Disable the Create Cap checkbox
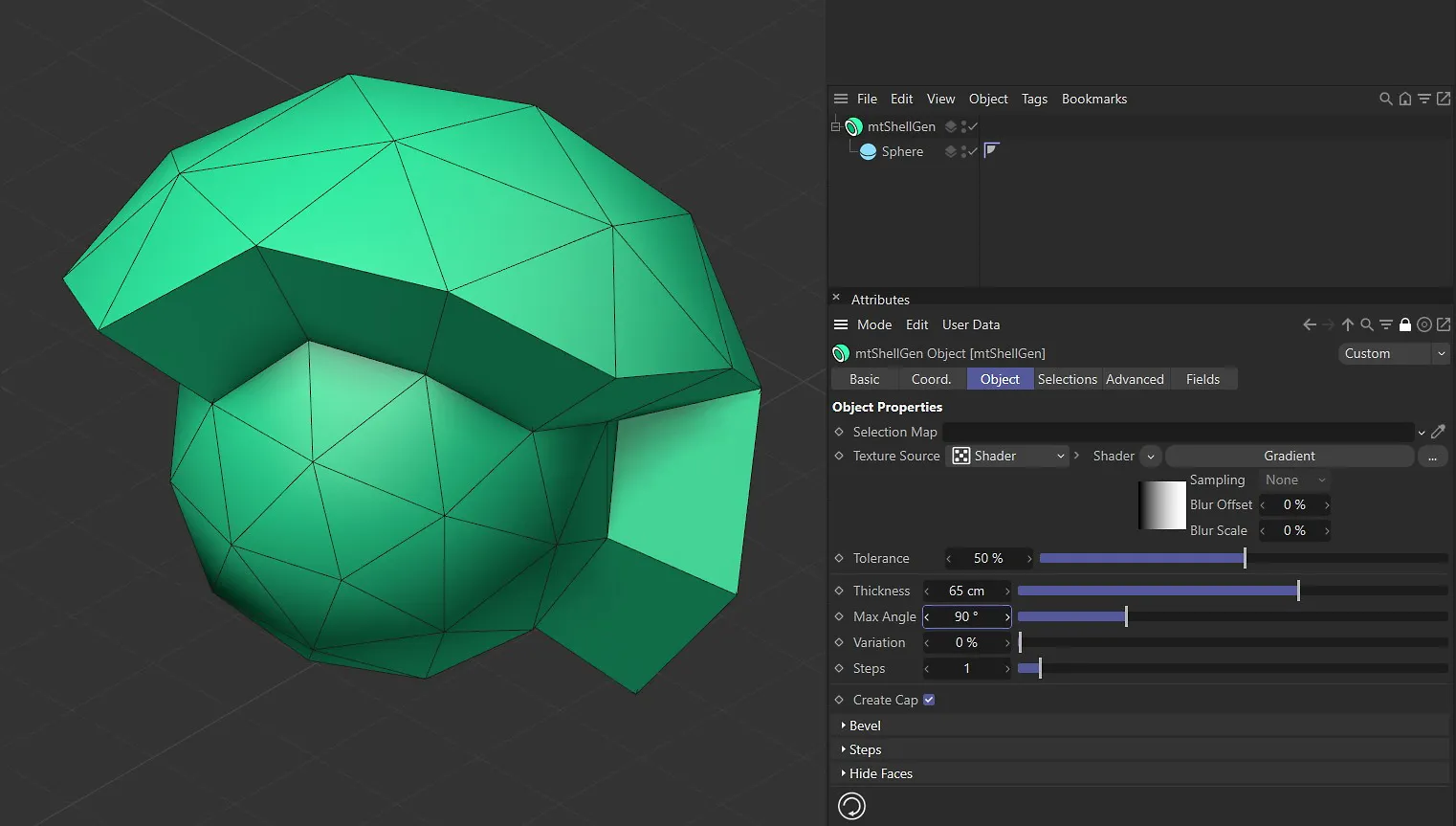The height and width of the screenshot is (826, 1456). [927, 699]
